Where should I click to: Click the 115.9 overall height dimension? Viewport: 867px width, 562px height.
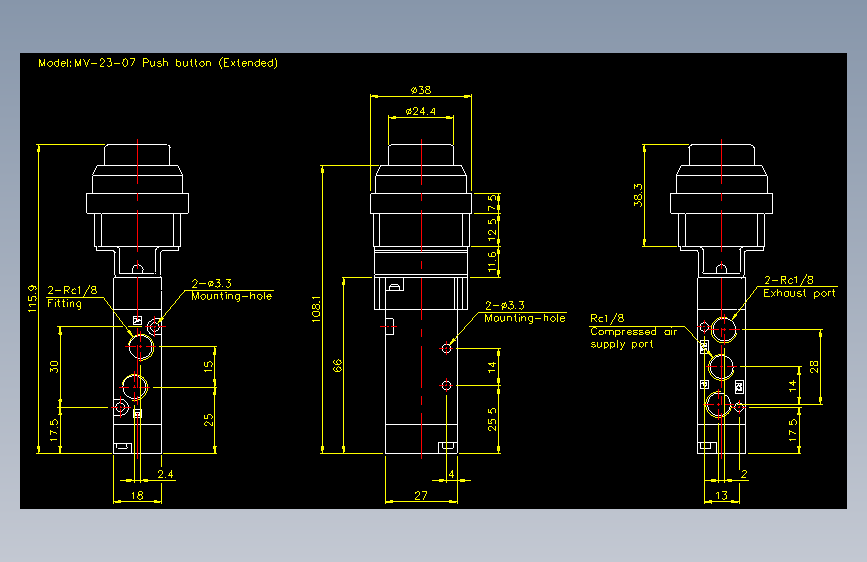click(x=32, y=299)
